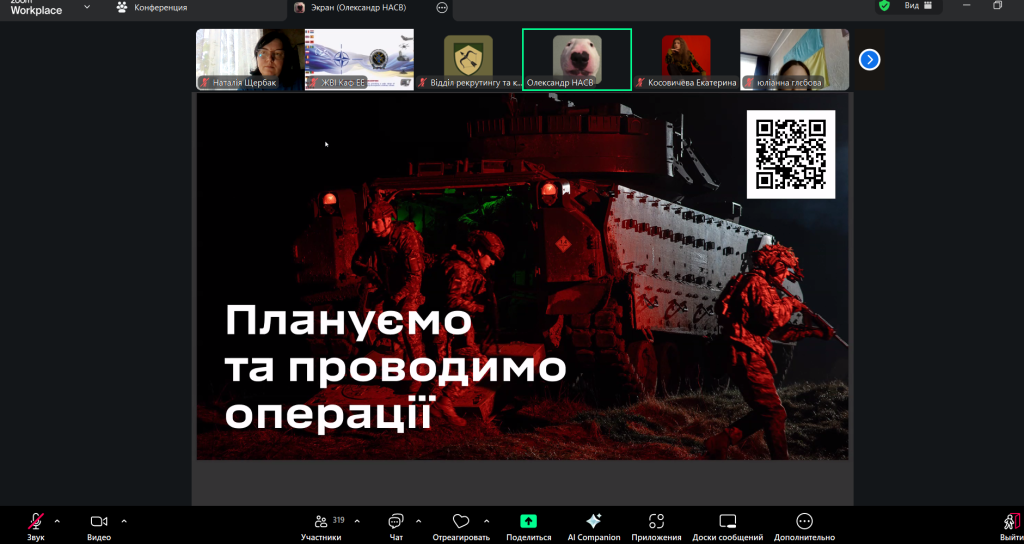Show next participants with blue arrow
The height and width of the screenshot is (544, 1024).
point(870,60)
